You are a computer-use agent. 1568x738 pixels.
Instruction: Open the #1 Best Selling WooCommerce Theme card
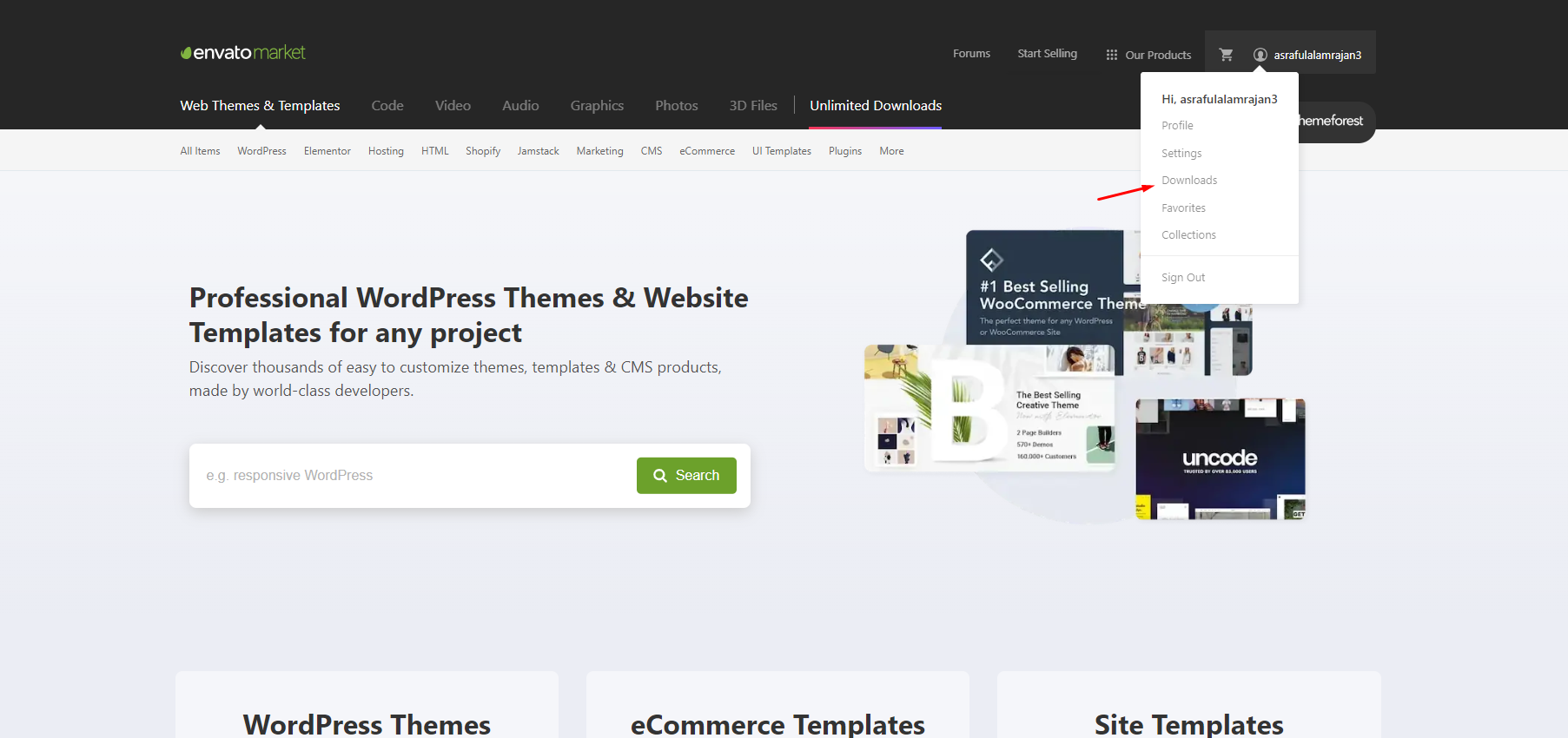point(1044,288)
